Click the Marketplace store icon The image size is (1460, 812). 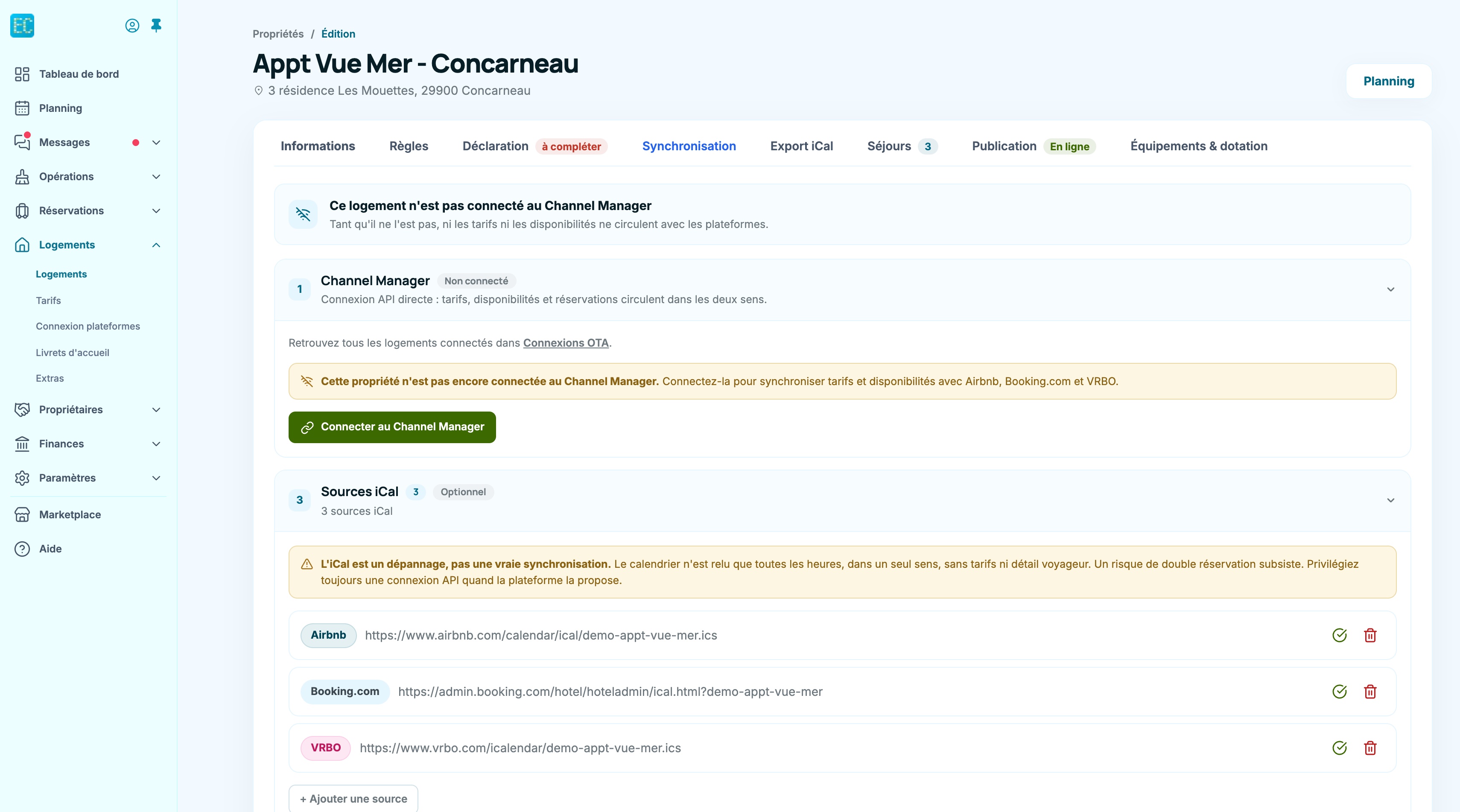22,514
